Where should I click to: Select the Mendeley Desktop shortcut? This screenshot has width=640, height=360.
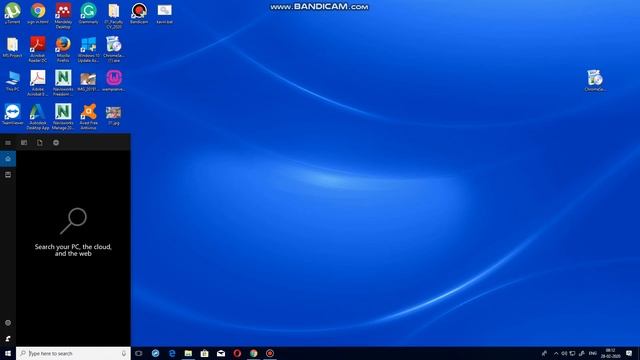click(x=63, y=16)
